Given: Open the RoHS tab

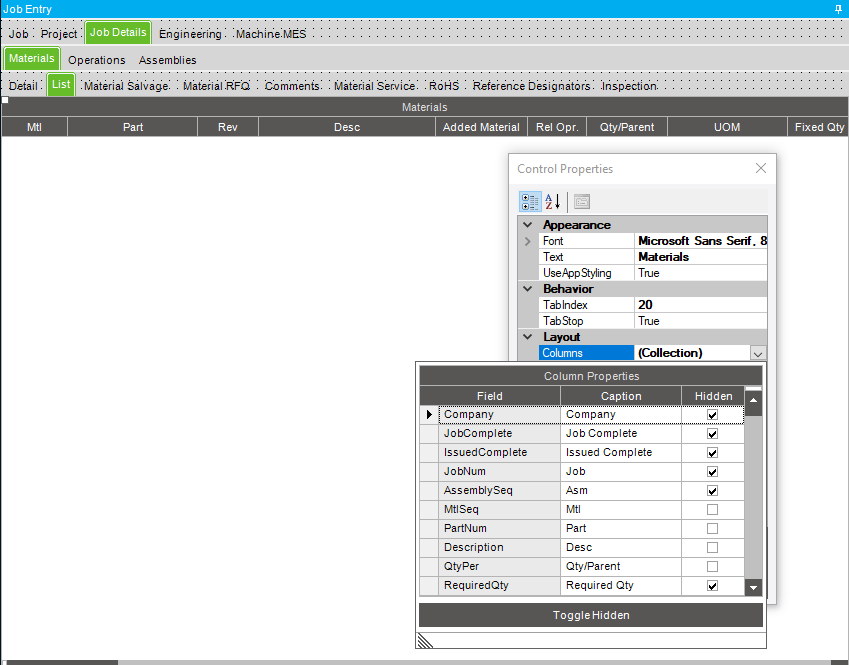Looking at the screenshot, I should 444,86.
